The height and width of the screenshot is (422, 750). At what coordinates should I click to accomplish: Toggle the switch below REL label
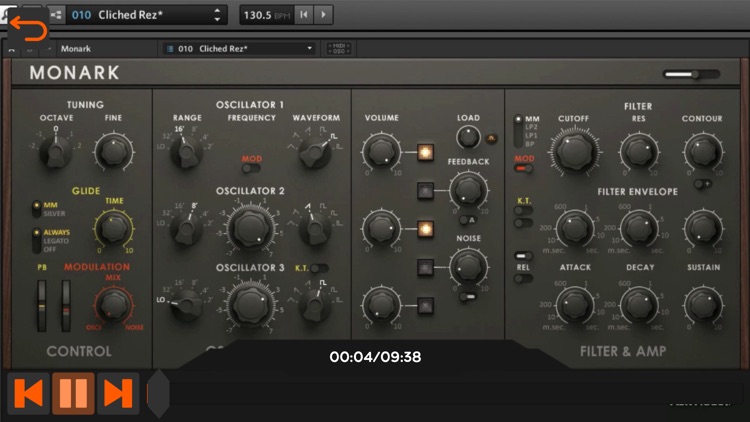click(523, 278)
